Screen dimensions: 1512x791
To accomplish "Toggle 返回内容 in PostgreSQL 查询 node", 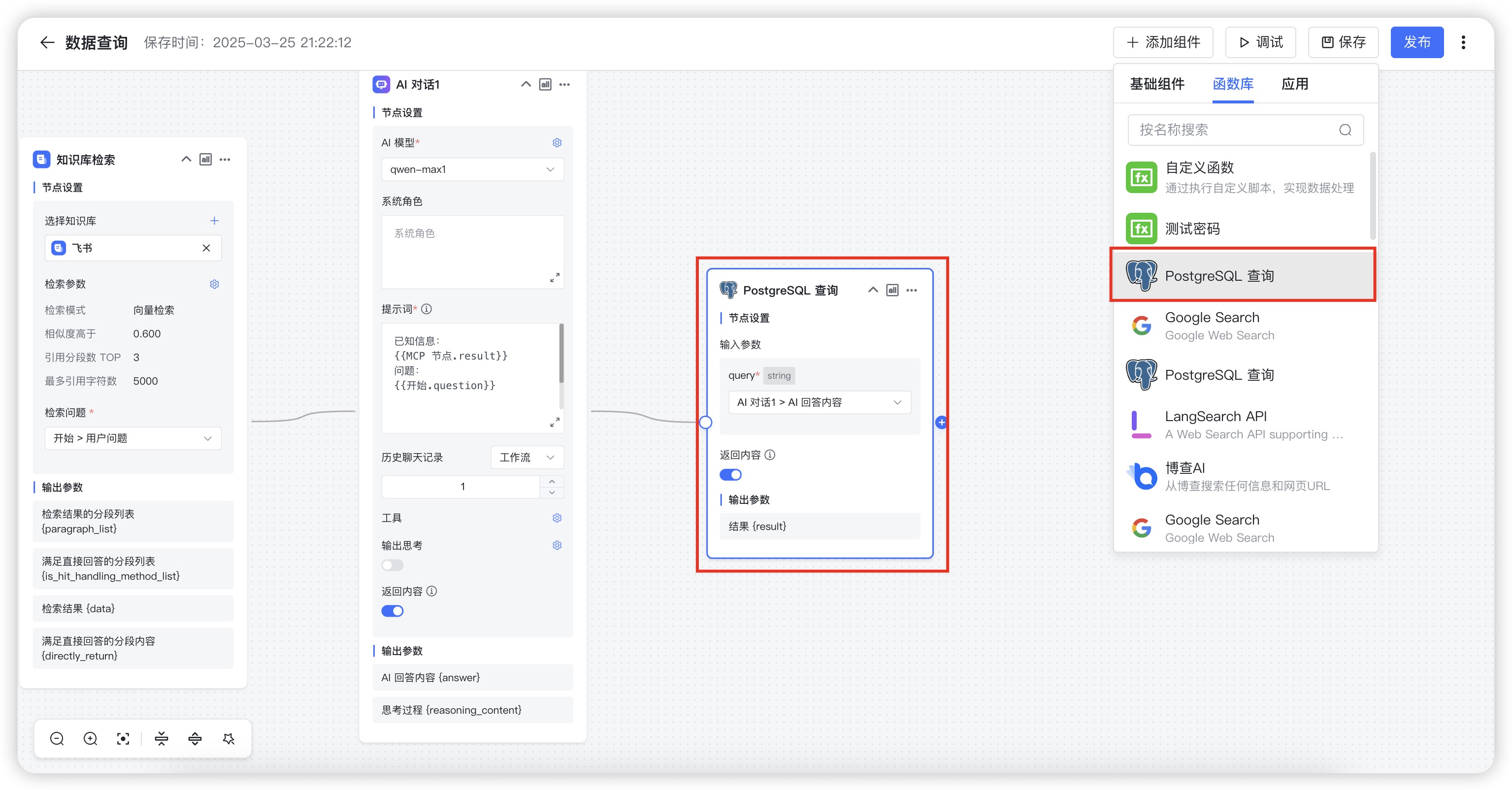I will [x=730, y=475].
